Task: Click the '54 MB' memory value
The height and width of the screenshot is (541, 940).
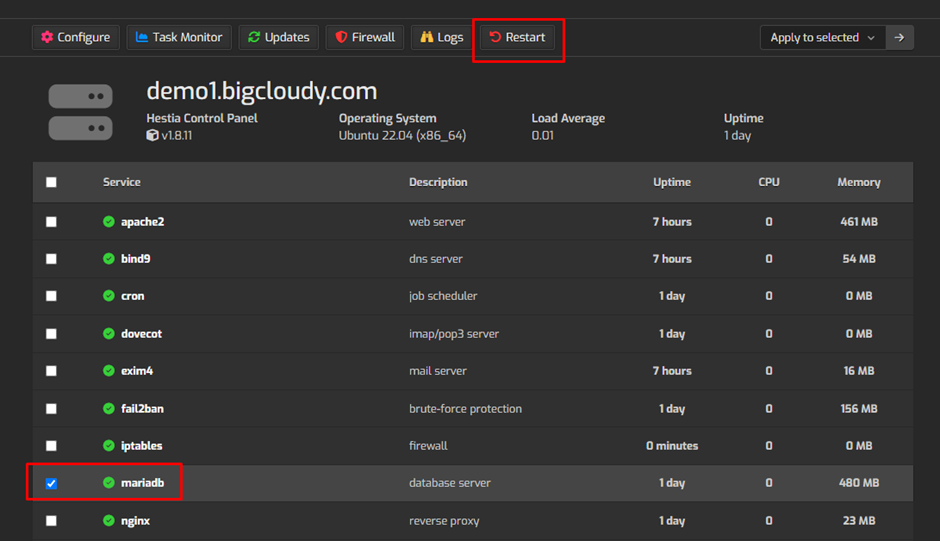Action: [x=859, y=259]
